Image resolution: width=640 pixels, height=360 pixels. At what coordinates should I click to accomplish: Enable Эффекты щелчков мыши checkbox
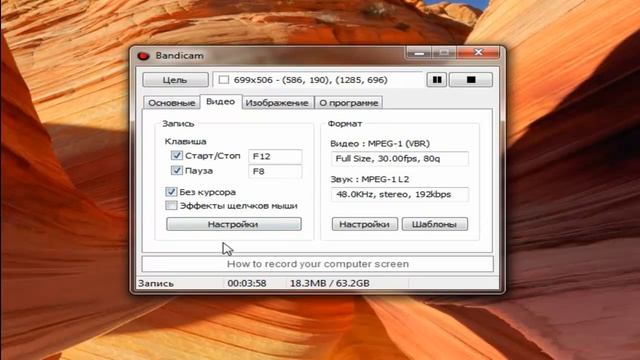tap(171, 205)
